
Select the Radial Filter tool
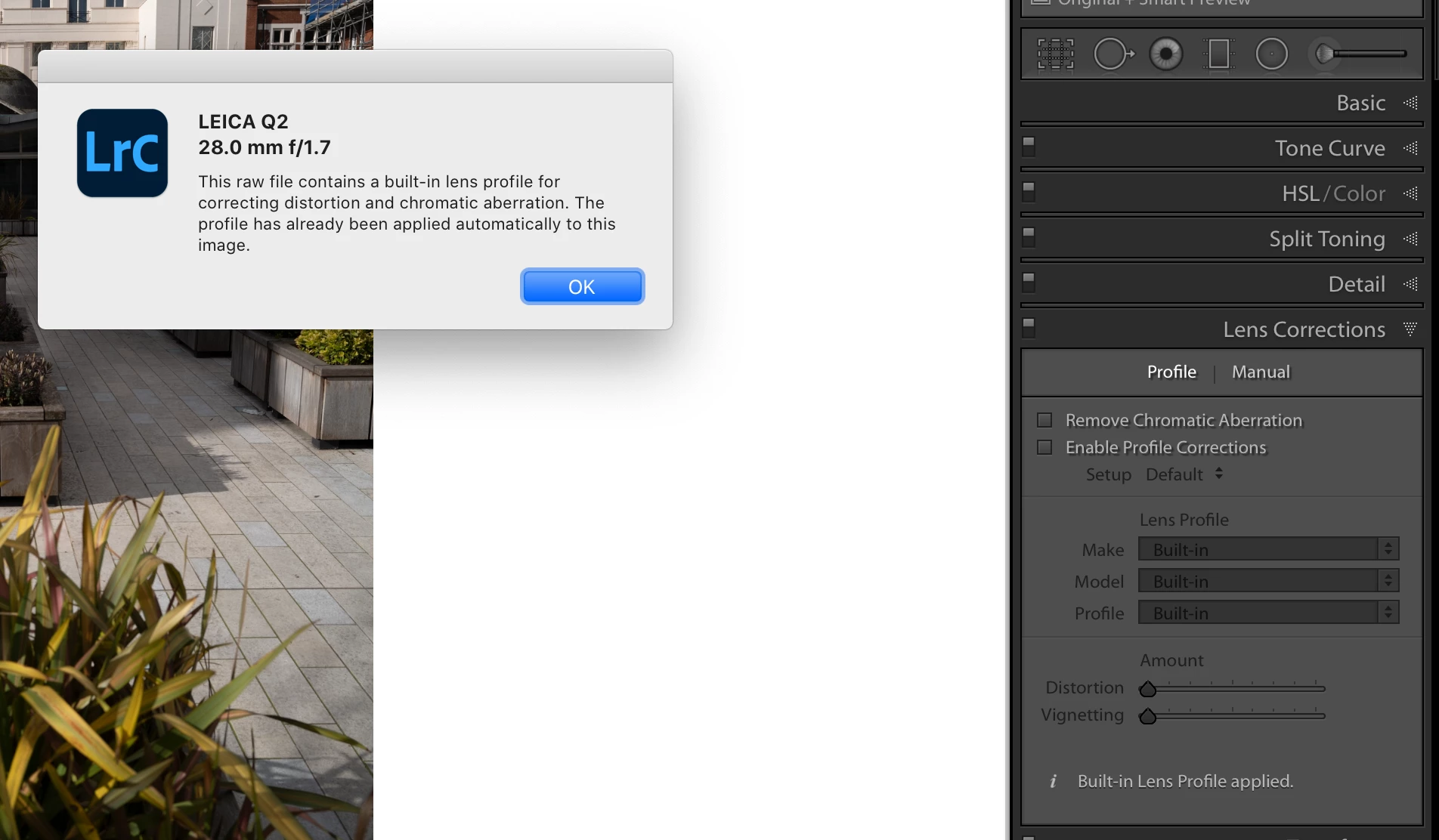[1271, 54]
